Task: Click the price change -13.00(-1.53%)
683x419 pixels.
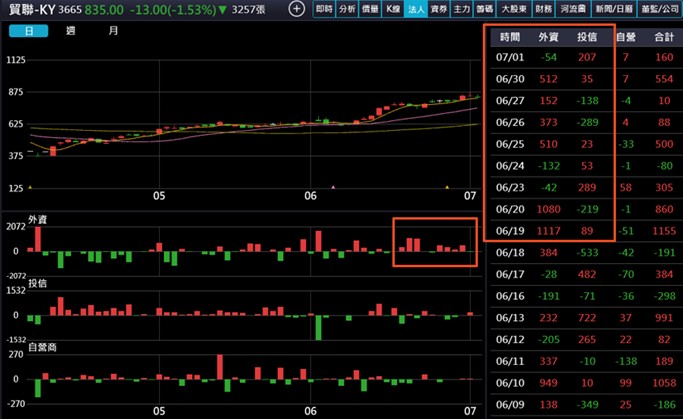Action: (x=173, y=10)
